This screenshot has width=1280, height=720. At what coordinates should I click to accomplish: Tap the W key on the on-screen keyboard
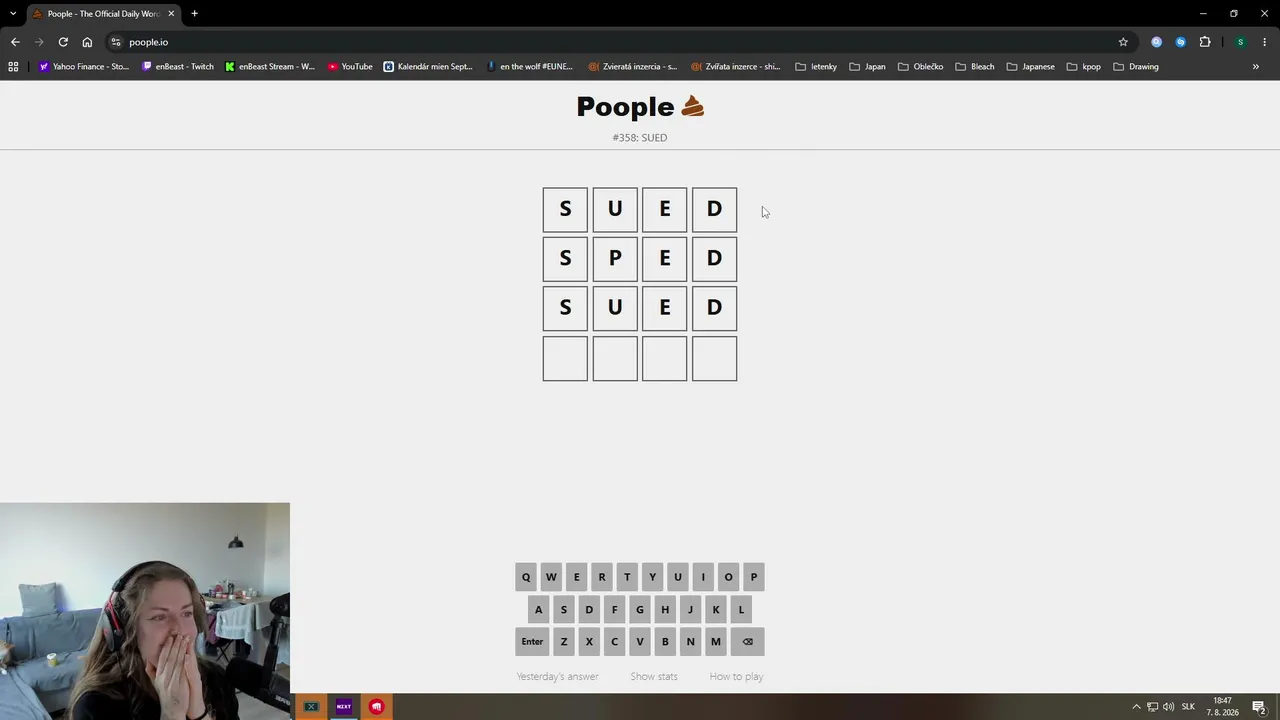[551, 577]
